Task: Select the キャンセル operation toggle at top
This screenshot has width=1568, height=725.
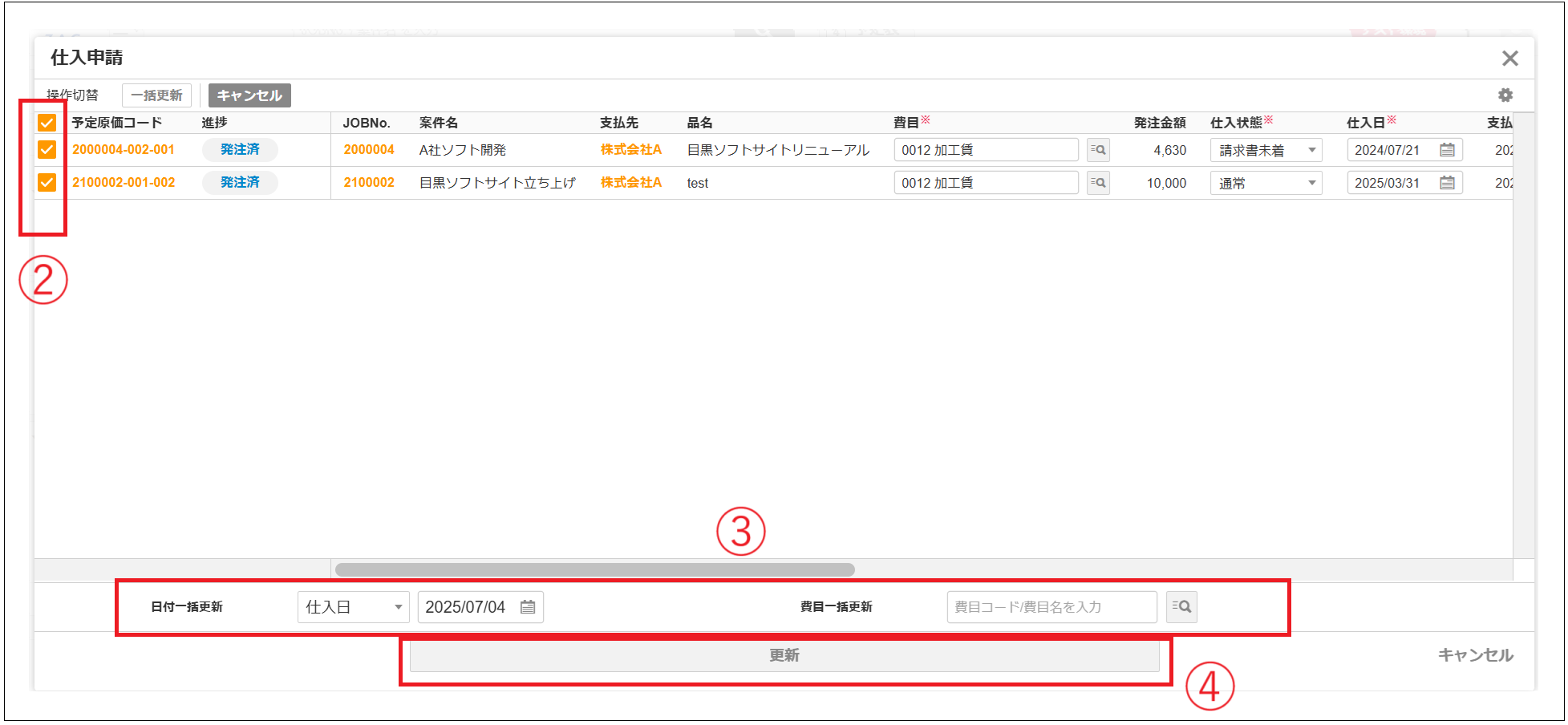Action: tap(249, 95)
